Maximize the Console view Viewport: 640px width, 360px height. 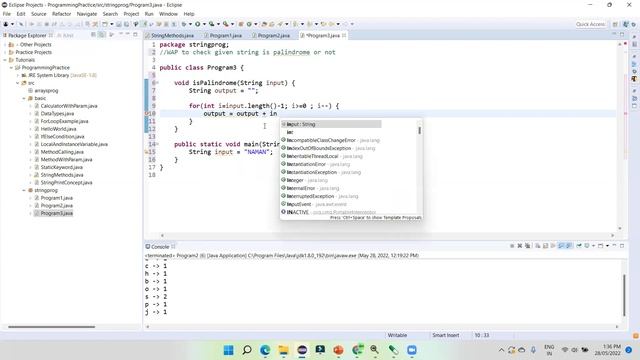[622, 246]
